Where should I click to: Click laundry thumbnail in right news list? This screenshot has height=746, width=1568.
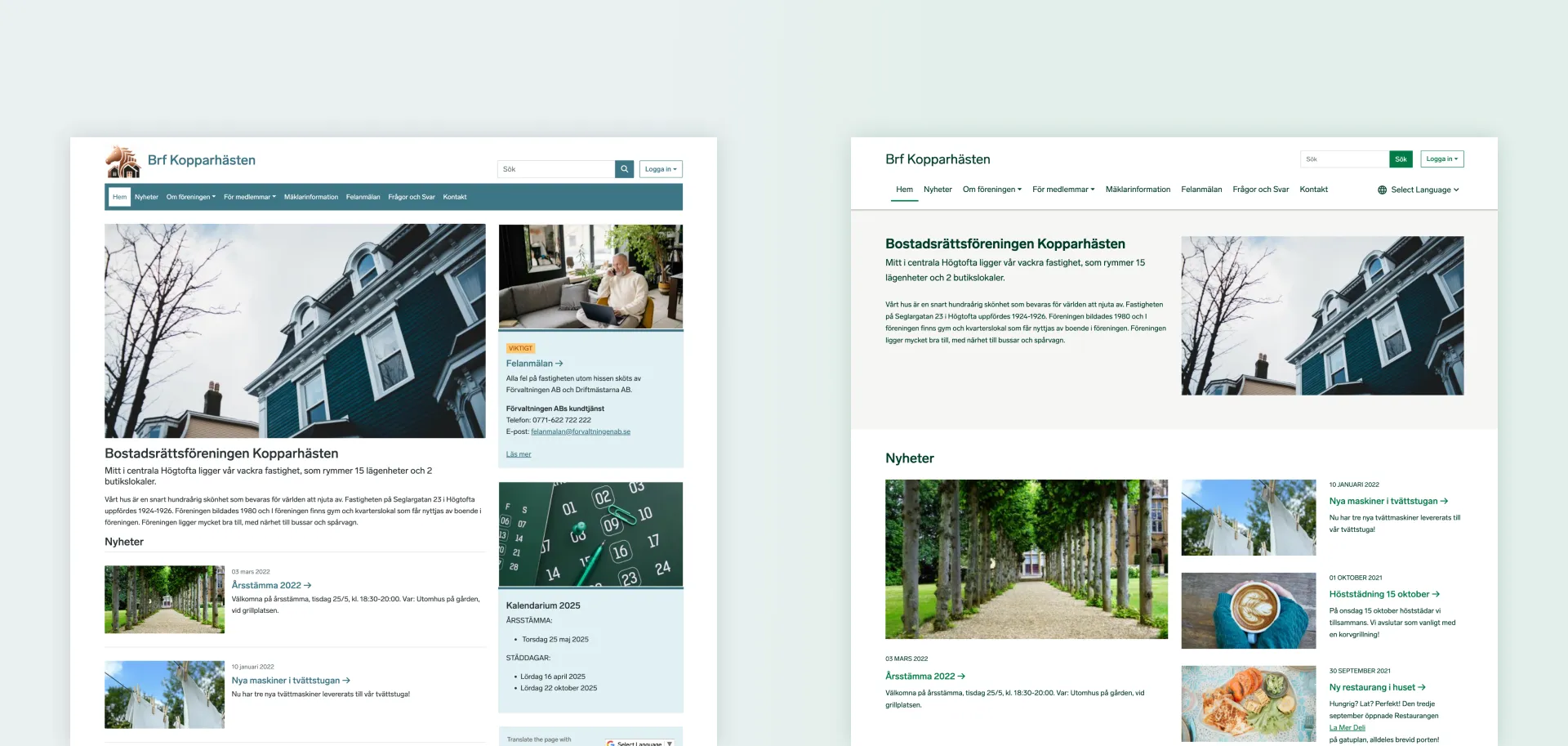[1249, 518]
